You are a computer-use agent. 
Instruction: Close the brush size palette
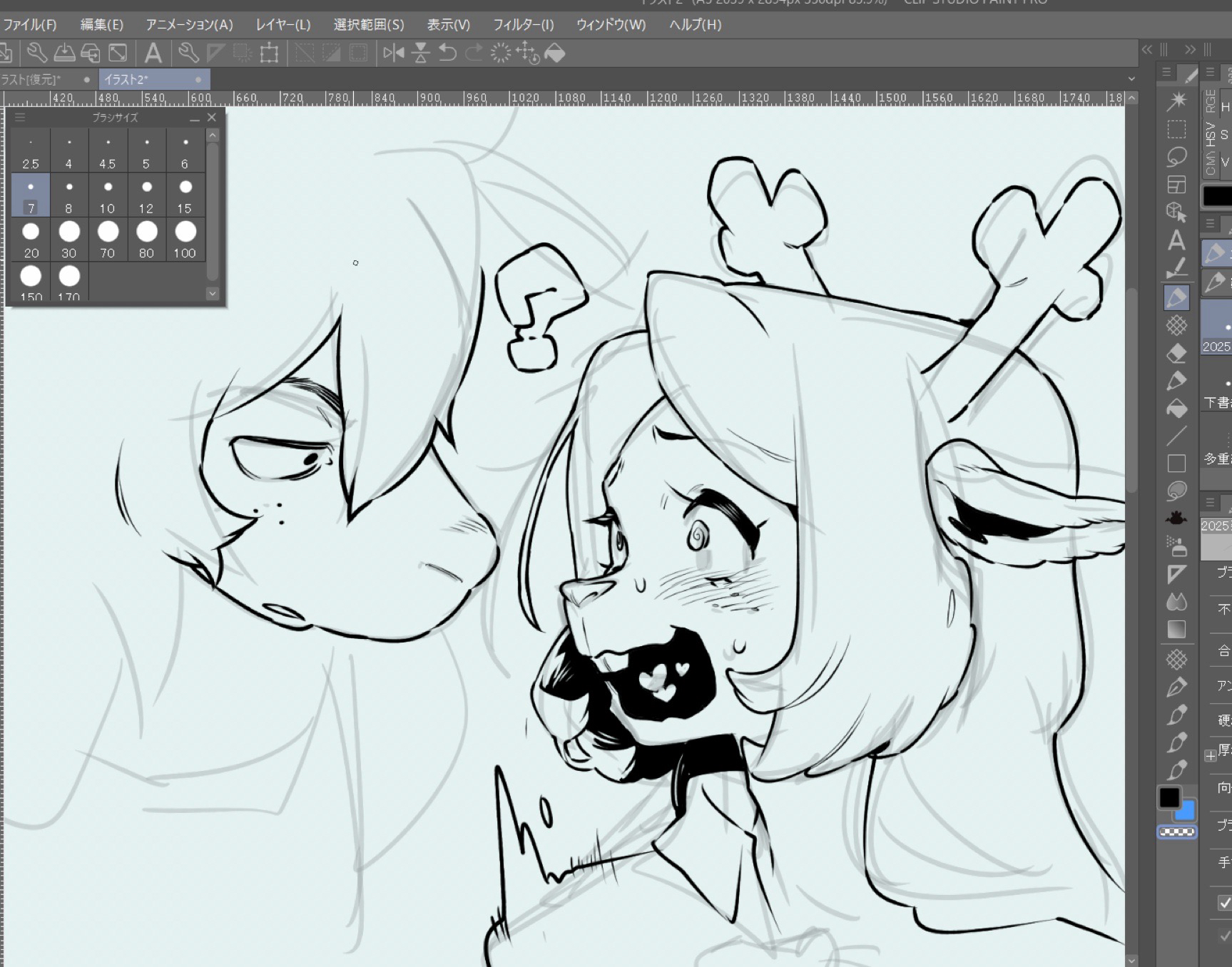pos(212,118)
